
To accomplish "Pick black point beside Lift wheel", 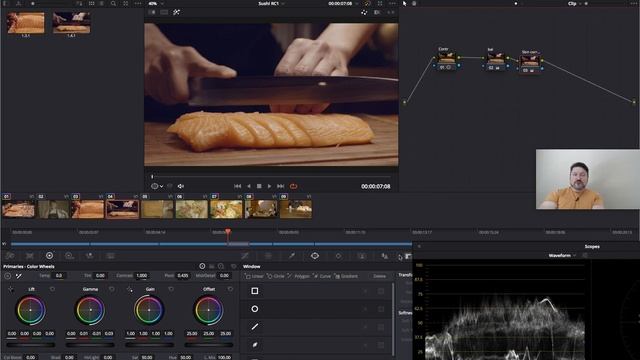I will (x=11, y=289).
